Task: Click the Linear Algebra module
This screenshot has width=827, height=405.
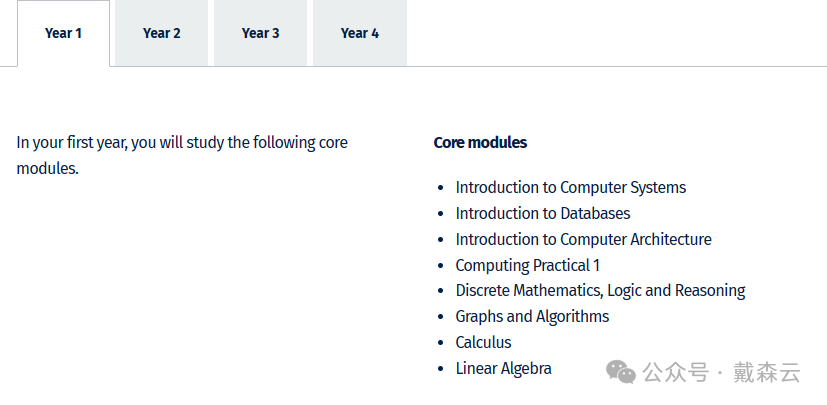Action: (503, 369)
